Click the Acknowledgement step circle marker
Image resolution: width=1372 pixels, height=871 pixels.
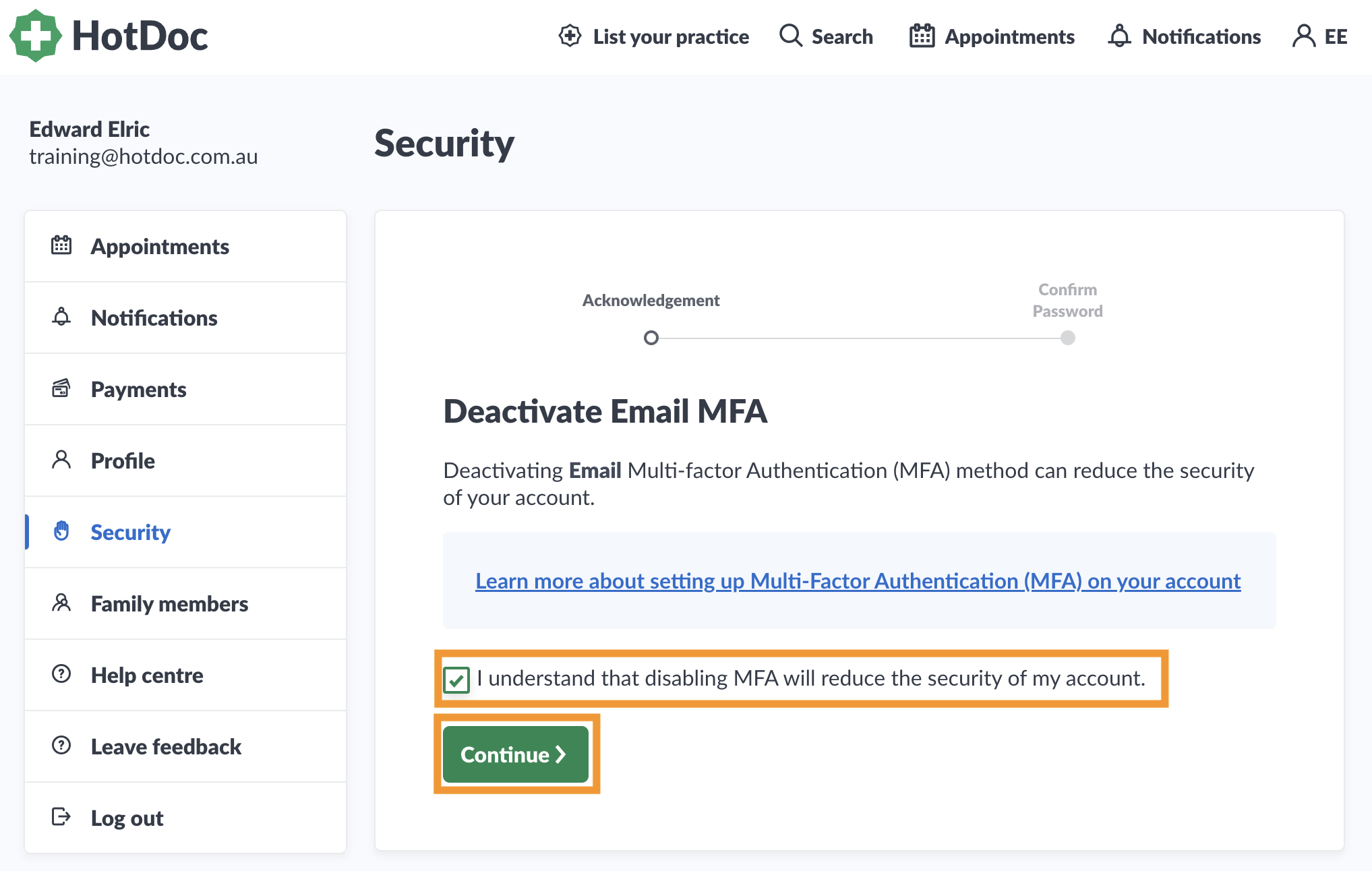651,338
